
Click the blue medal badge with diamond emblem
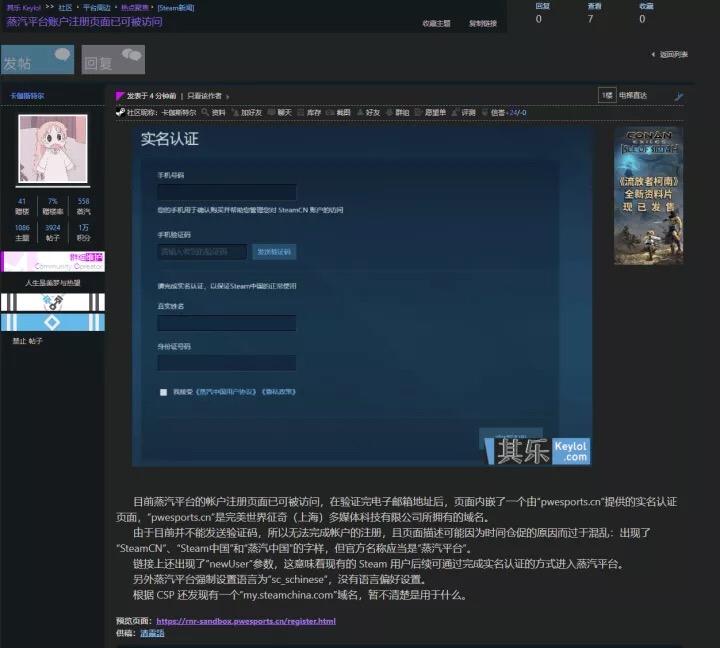pos(53,322)
